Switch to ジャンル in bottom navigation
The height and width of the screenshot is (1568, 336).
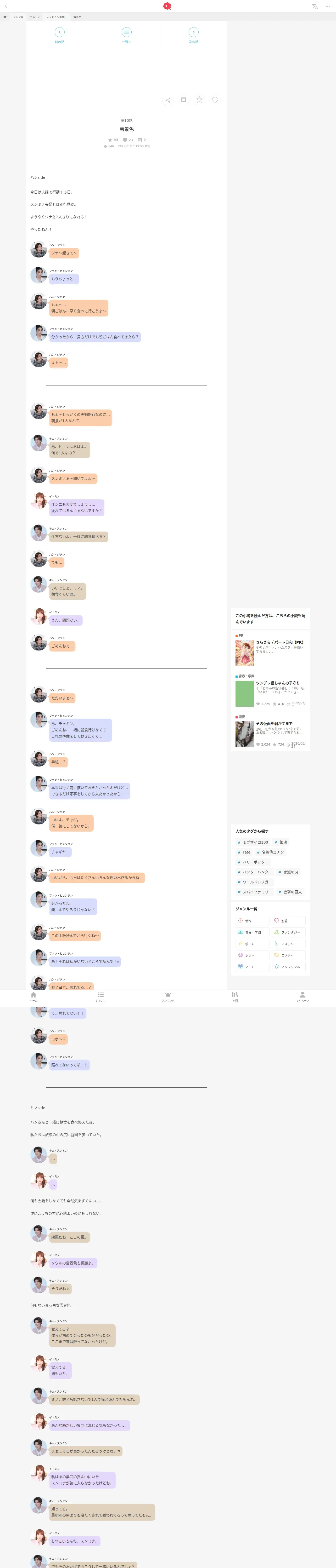click(101, 997)
